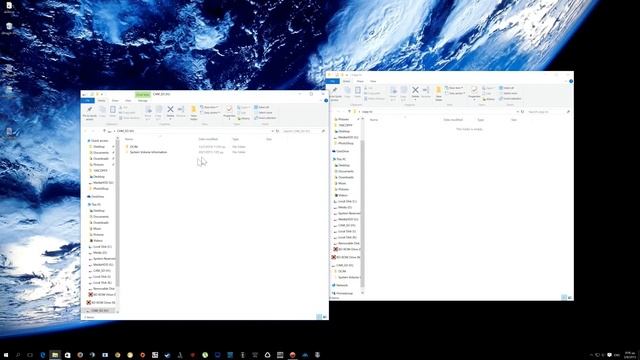The width and height of the screenshot is (640, 360).
Task: Open Easy access dropdown in empty folder window
Action: 456,93
